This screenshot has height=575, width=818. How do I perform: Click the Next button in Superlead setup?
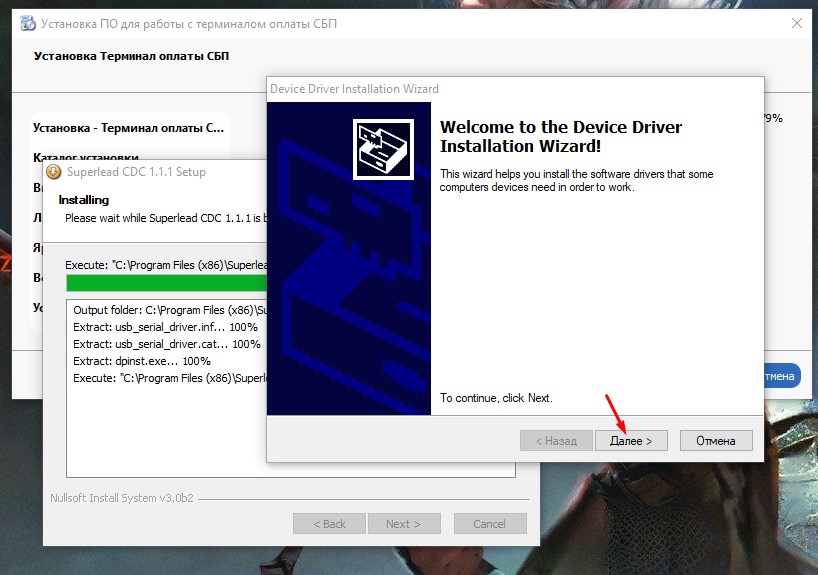(x=403, y=524)
